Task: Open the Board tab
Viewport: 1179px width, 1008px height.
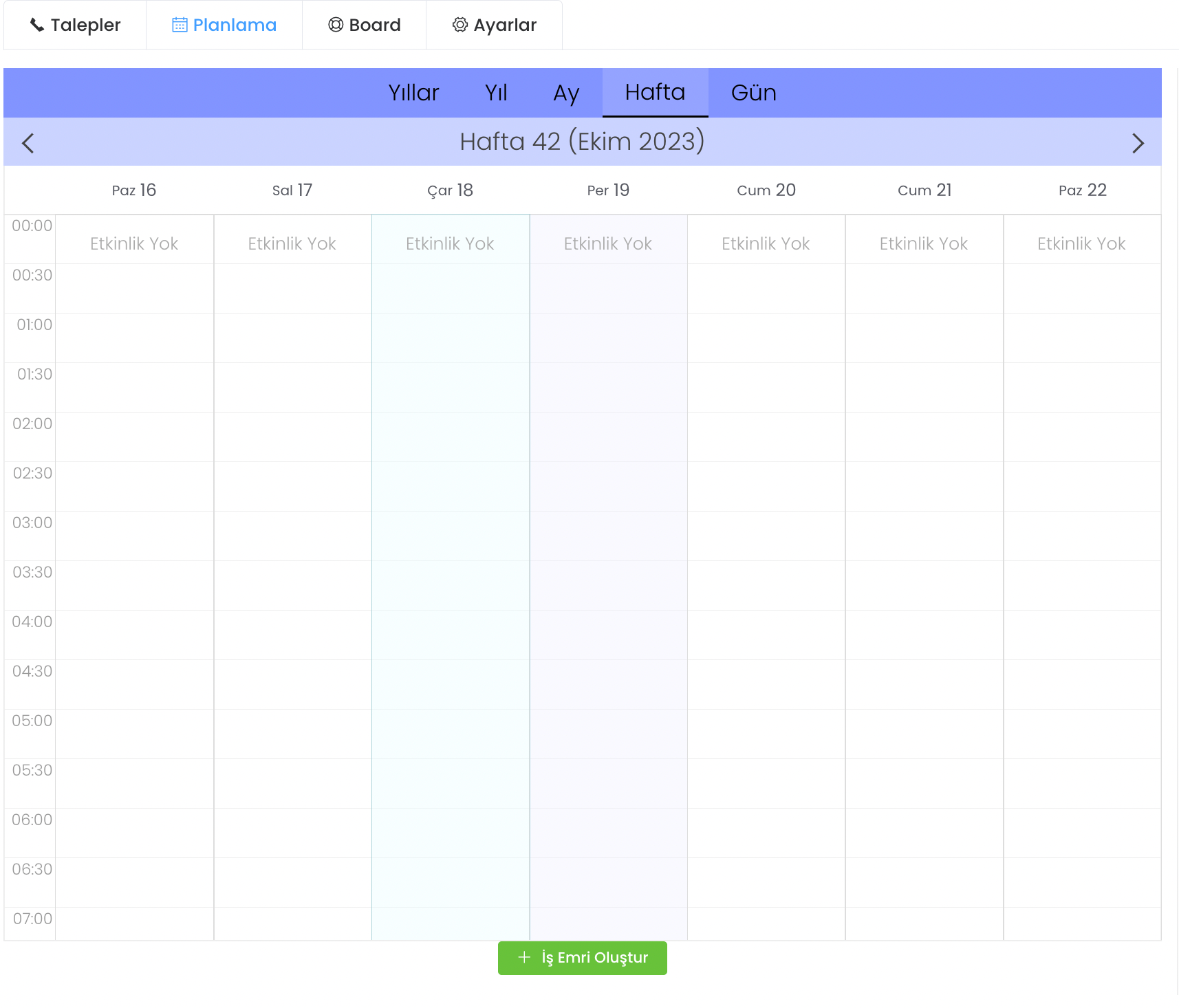Action: (364, 25)
